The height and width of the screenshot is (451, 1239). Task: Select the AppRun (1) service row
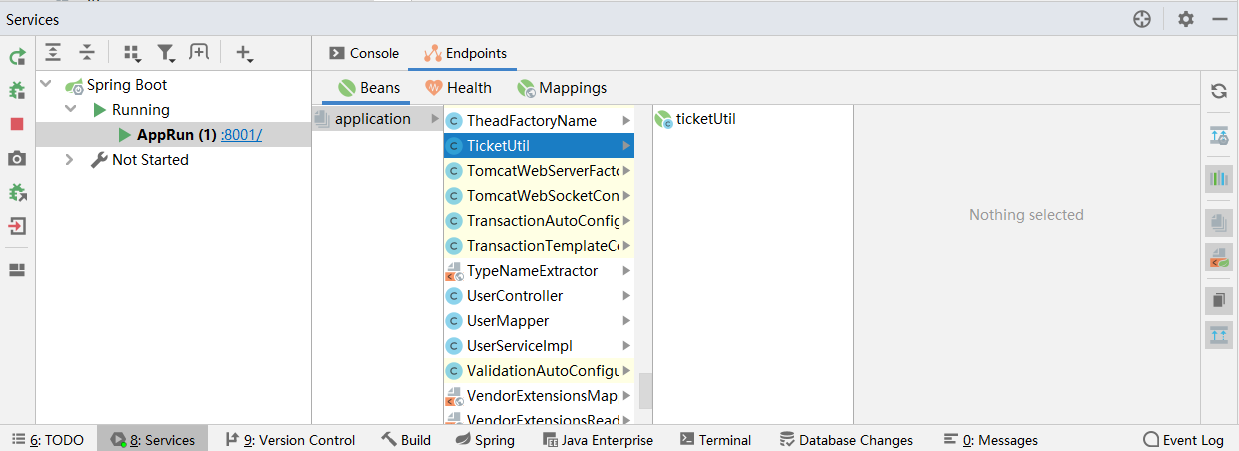(174, 135)
